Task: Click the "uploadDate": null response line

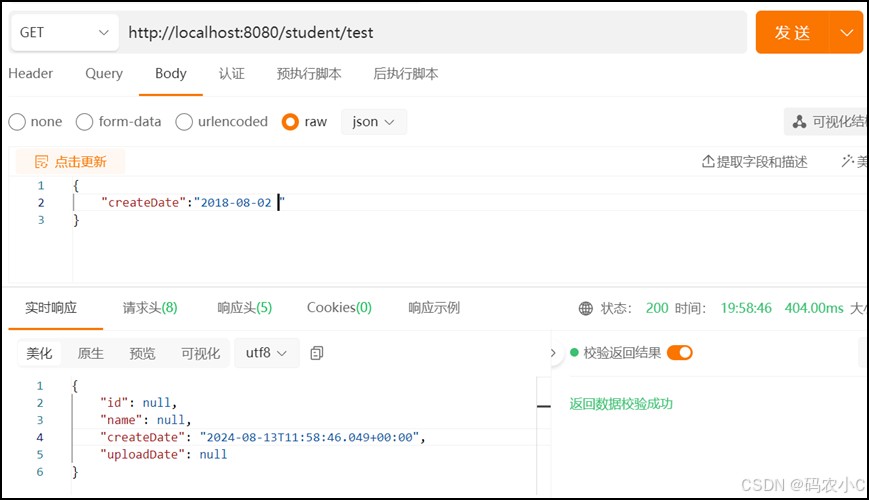Action: [x=163, y=454]
